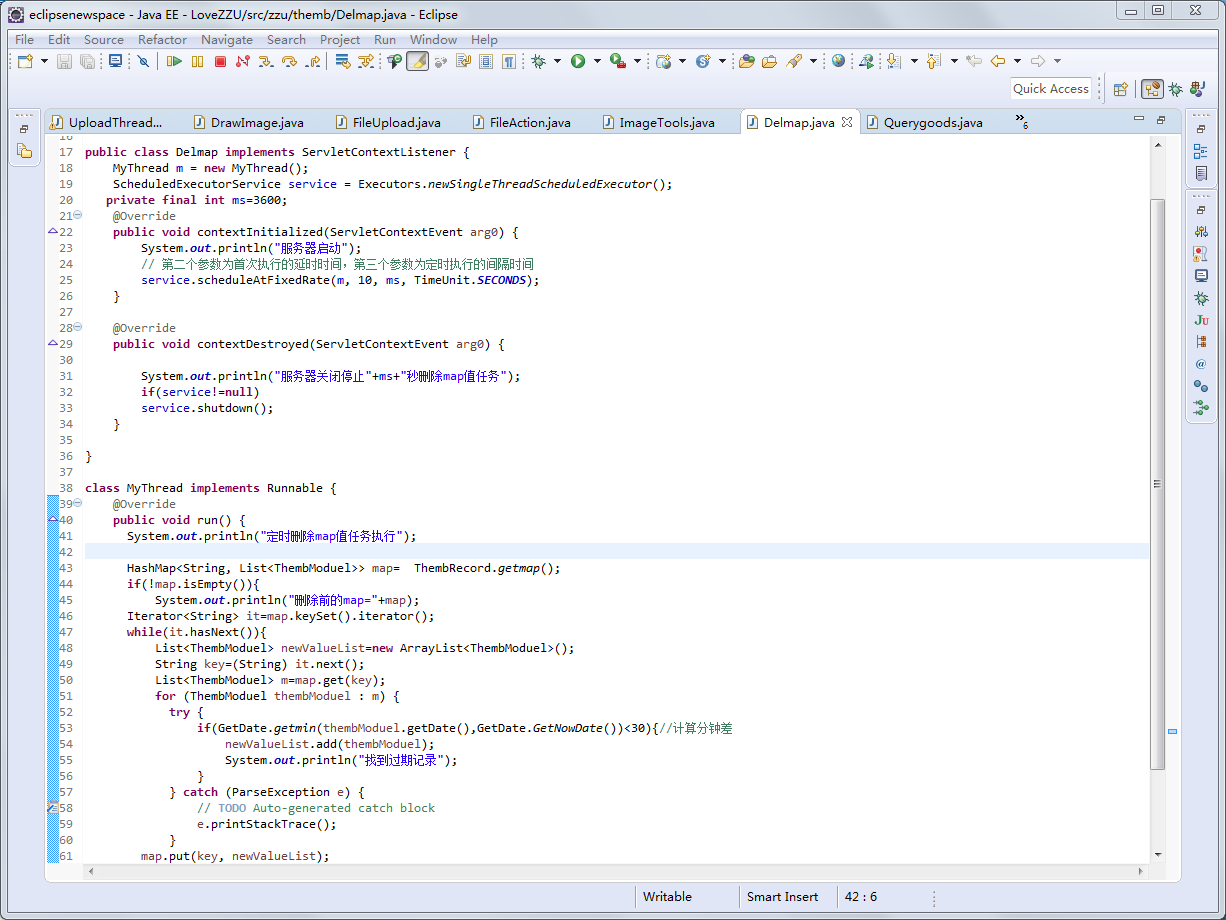Click the yellow Suspend debug icon
Screen dimensions: 1226x920
(197, 62)
